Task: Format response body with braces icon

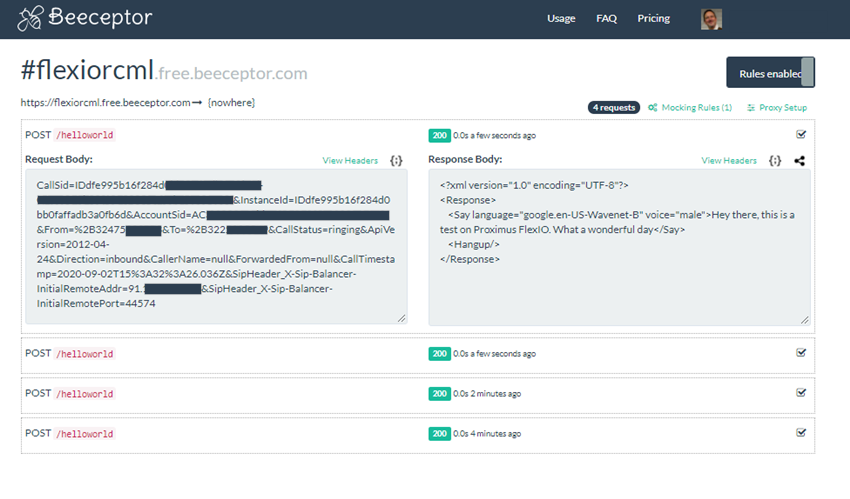Action: (775, 160)
